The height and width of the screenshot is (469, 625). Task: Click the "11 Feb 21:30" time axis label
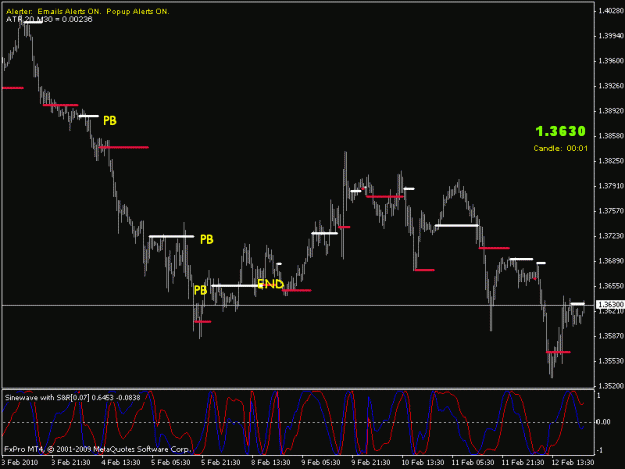(523, 463)
